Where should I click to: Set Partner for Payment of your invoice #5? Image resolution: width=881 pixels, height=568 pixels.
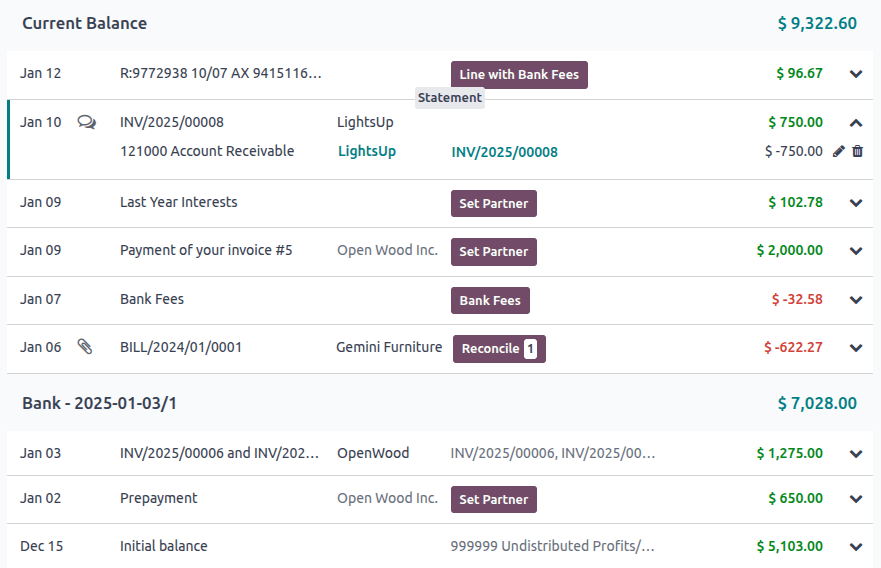point(494,252)
